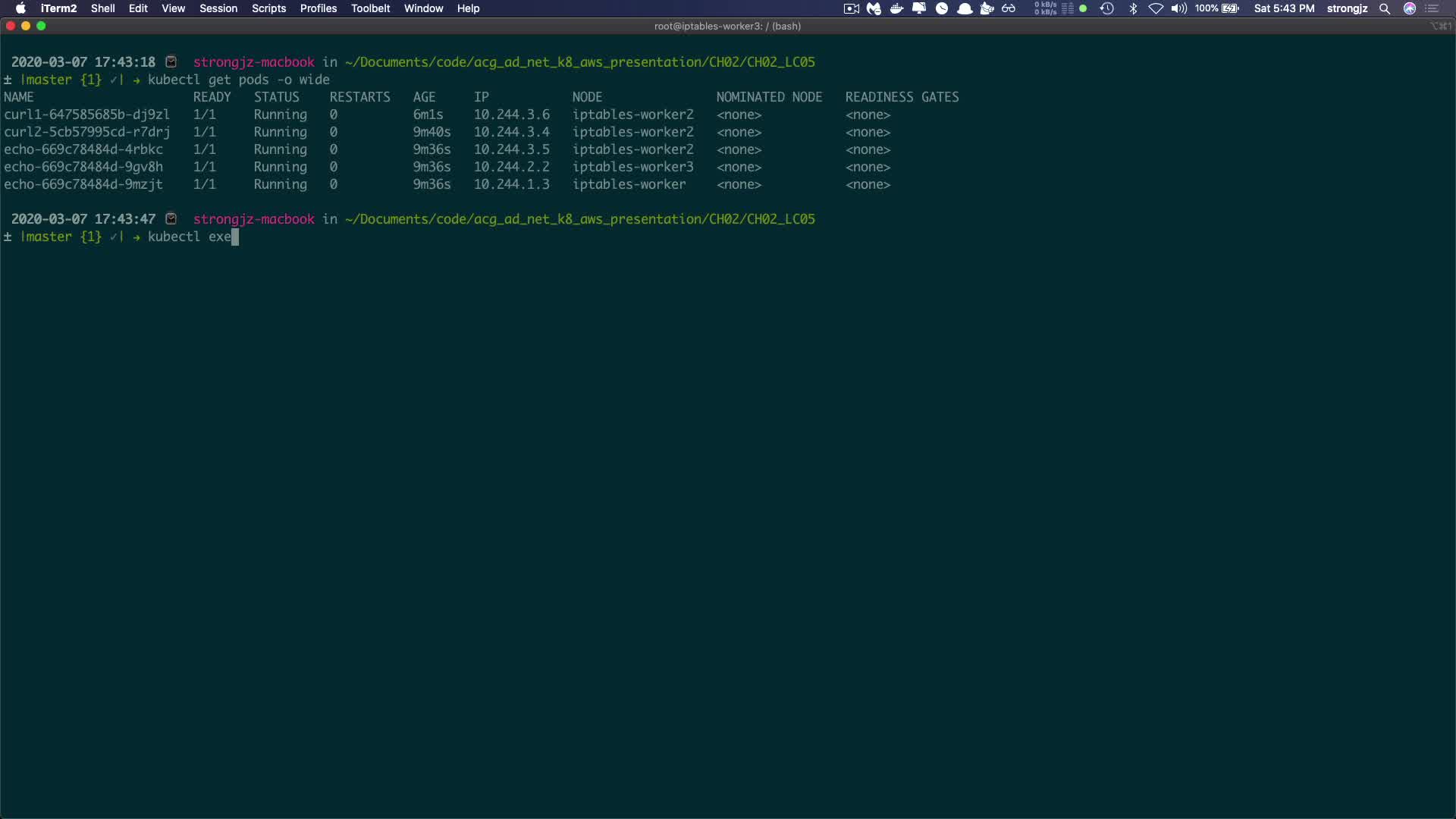Click the Malwarebytes menu bar icon
This screenshot has width=1456, height=819.
point(874,8)
